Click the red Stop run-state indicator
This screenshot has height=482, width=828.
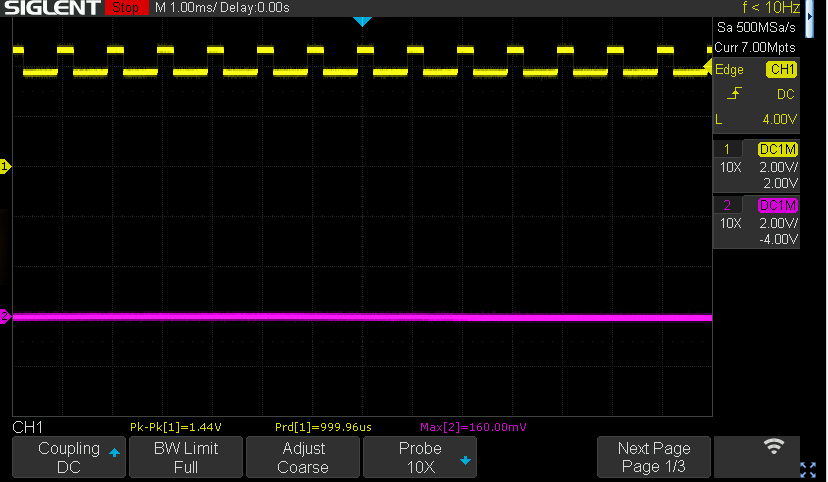pos(126,8)
